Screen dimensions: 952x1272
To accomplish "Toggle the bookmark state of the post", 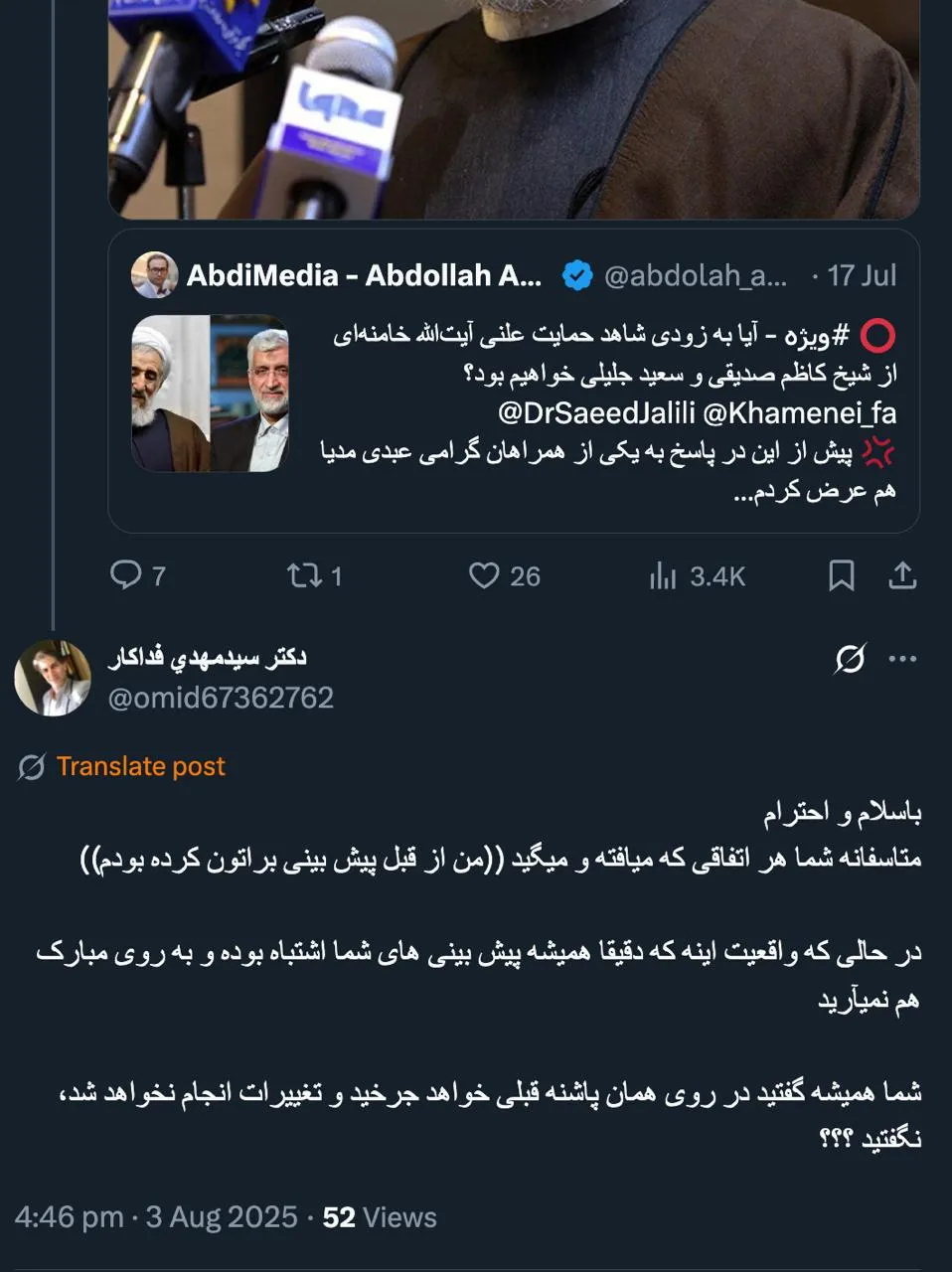I will pos(840,576).
